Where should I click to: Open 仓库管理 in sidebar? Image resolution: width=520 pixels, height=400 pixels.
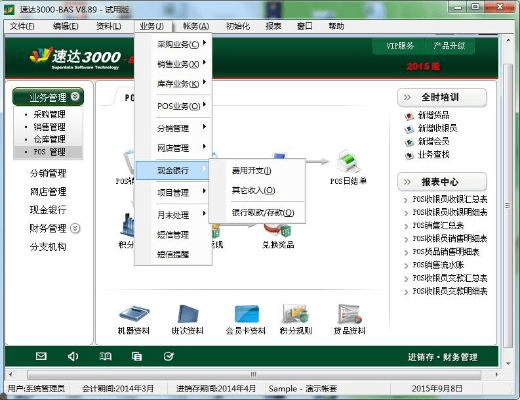point(49,139)
